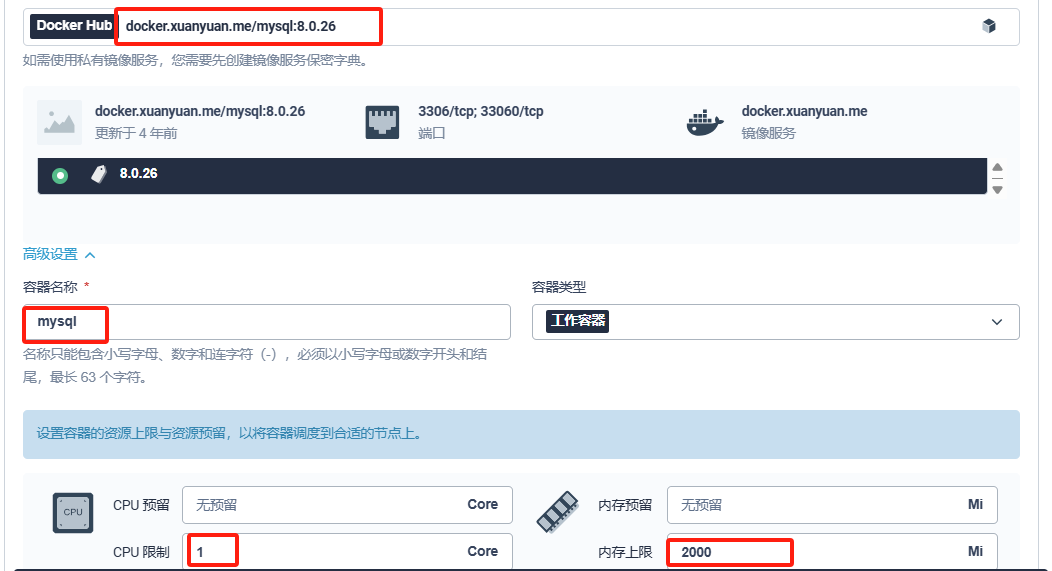Click the network port icon
Screen dimensions: 1052x571
click(x=383, y=122)
